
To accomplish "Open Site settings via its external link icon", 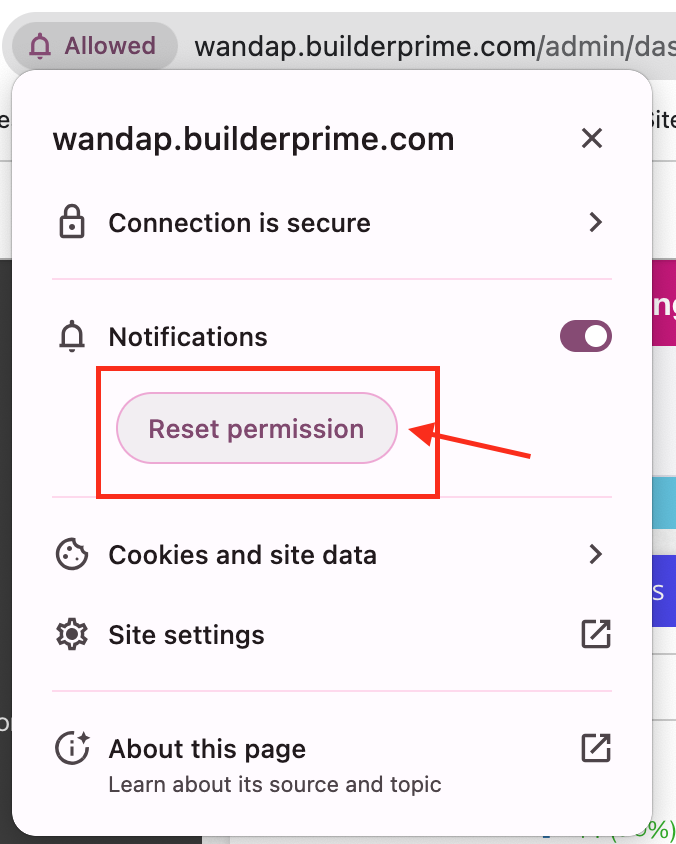I will 596,634.
